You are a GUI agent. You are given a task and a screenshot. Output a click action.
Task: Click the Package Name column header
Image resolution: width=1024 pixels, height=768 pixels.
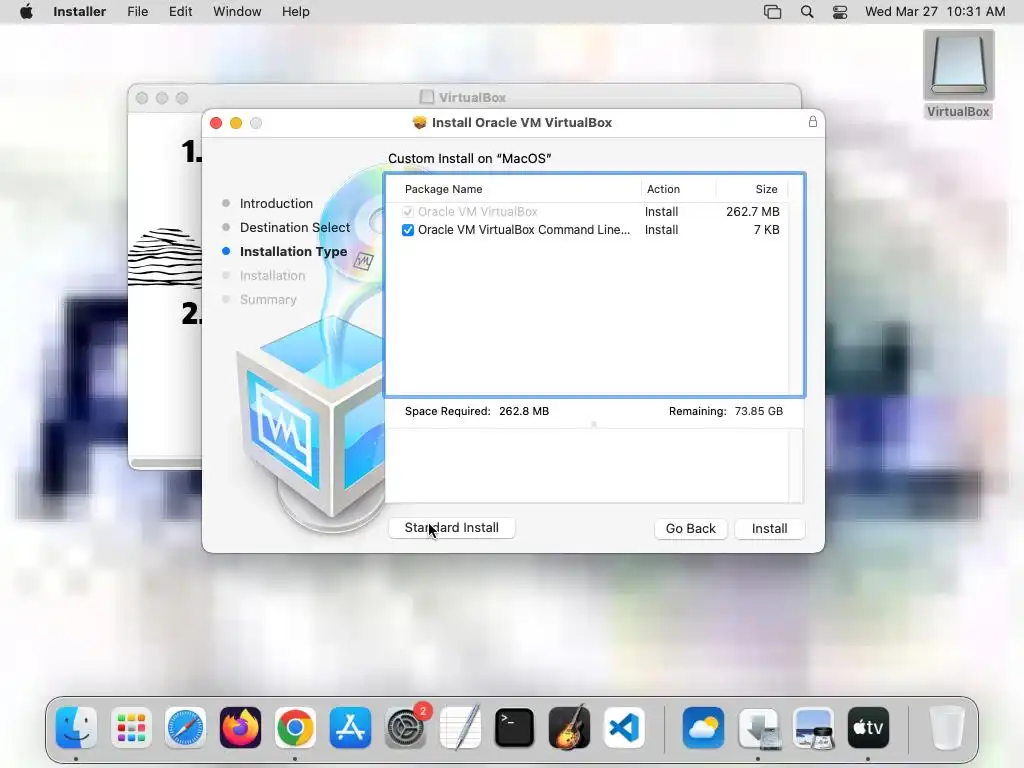pyautogui.click(x=443, y=189)
